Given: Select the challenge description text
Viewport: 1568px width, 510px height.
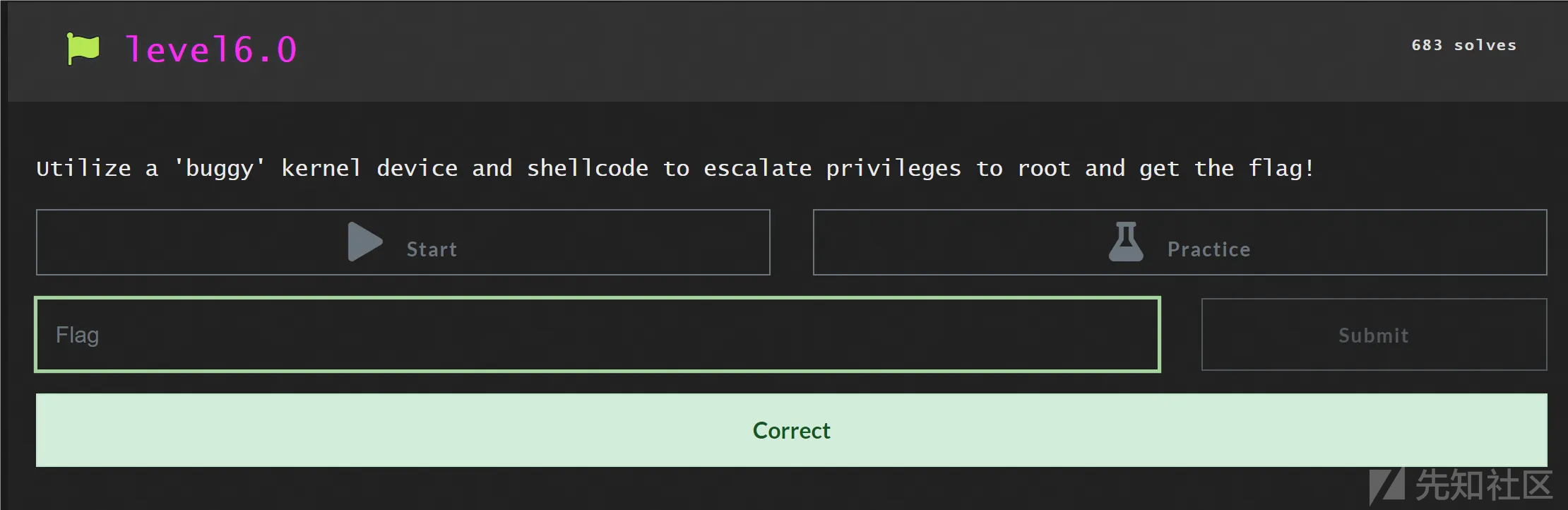Looking at the screenshot, I should click(675, 168).
